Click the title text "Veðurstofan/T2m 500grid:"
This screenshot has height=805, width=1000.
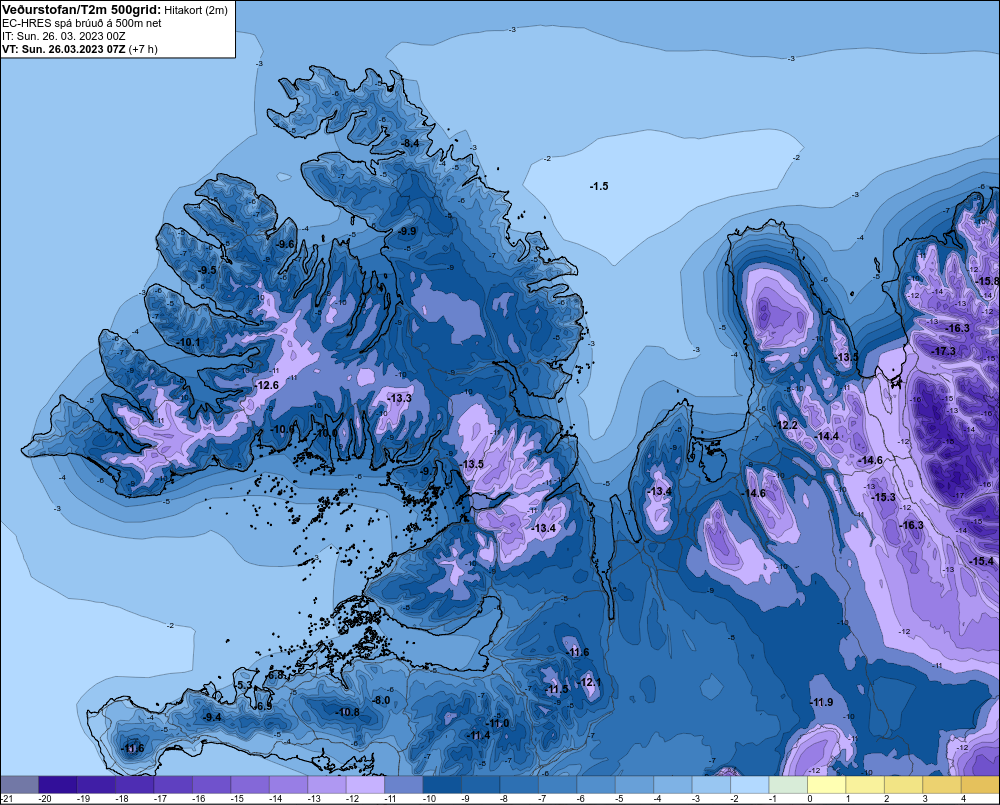click(x=82, y=10)
